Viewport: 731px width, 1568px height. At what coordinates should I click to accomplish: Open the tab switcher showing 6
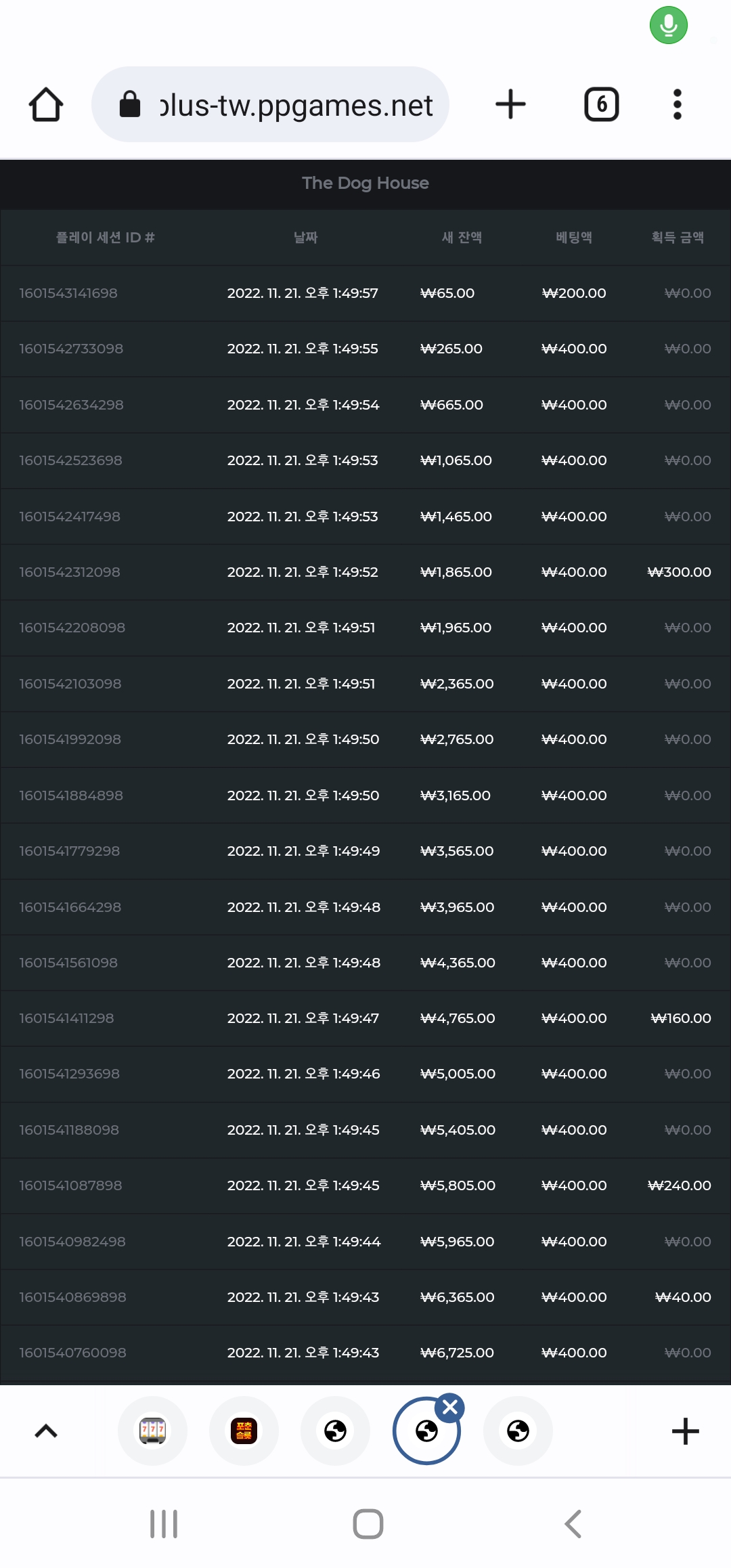(601, 104)
